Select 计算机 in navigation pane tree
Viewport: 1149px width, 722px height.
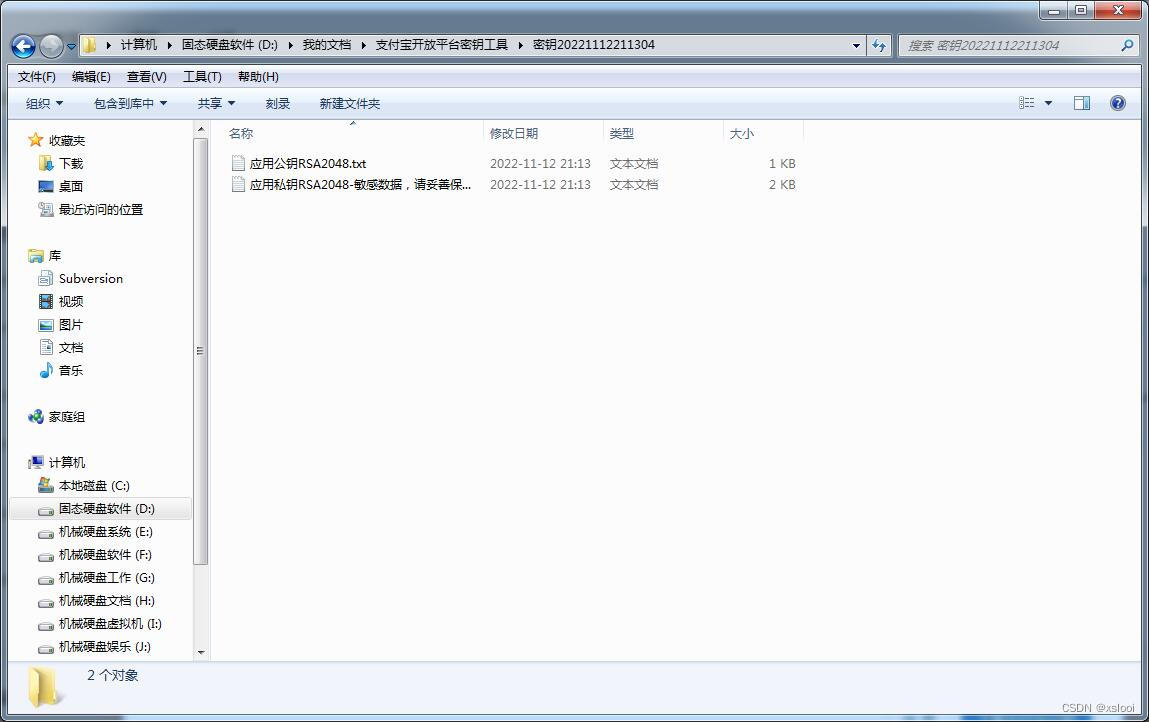point(67,463)
